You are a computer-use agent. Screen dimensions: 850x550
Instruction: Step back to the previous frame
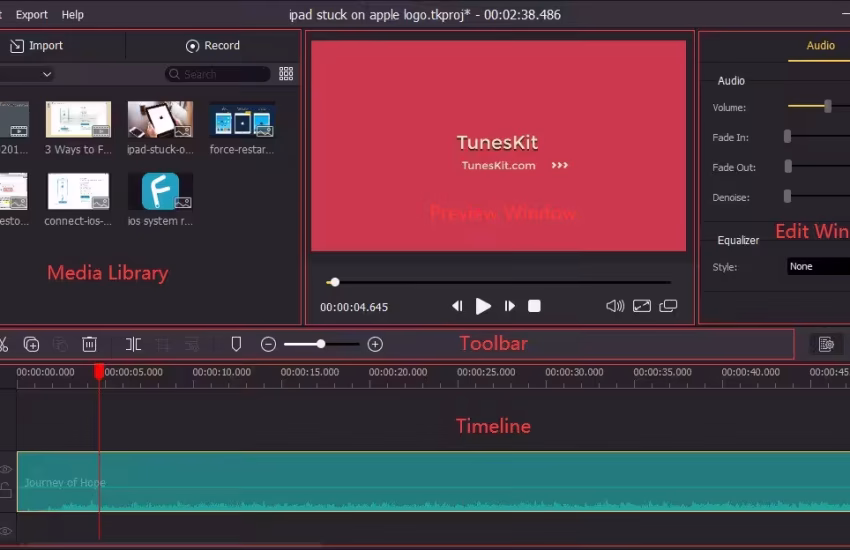[457, 306]
